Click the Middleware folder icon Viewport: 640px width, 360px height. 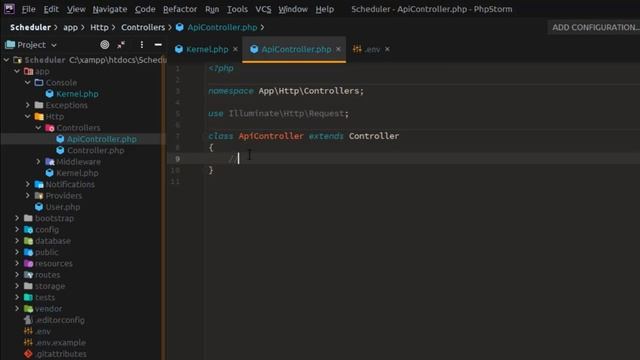tap(50, 162)
